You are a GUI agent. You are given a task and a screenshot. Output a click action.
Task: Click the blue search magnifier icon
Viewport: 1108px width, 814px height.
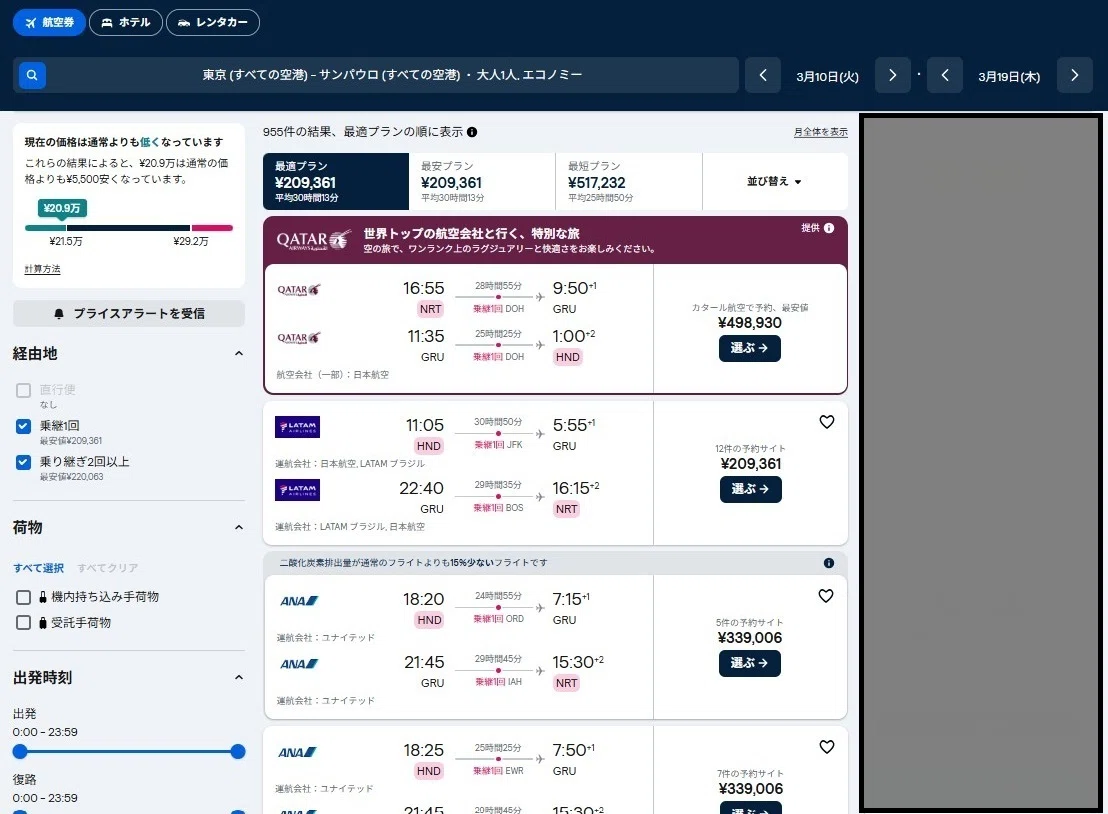pyautogui.click(x=32, y=75)
